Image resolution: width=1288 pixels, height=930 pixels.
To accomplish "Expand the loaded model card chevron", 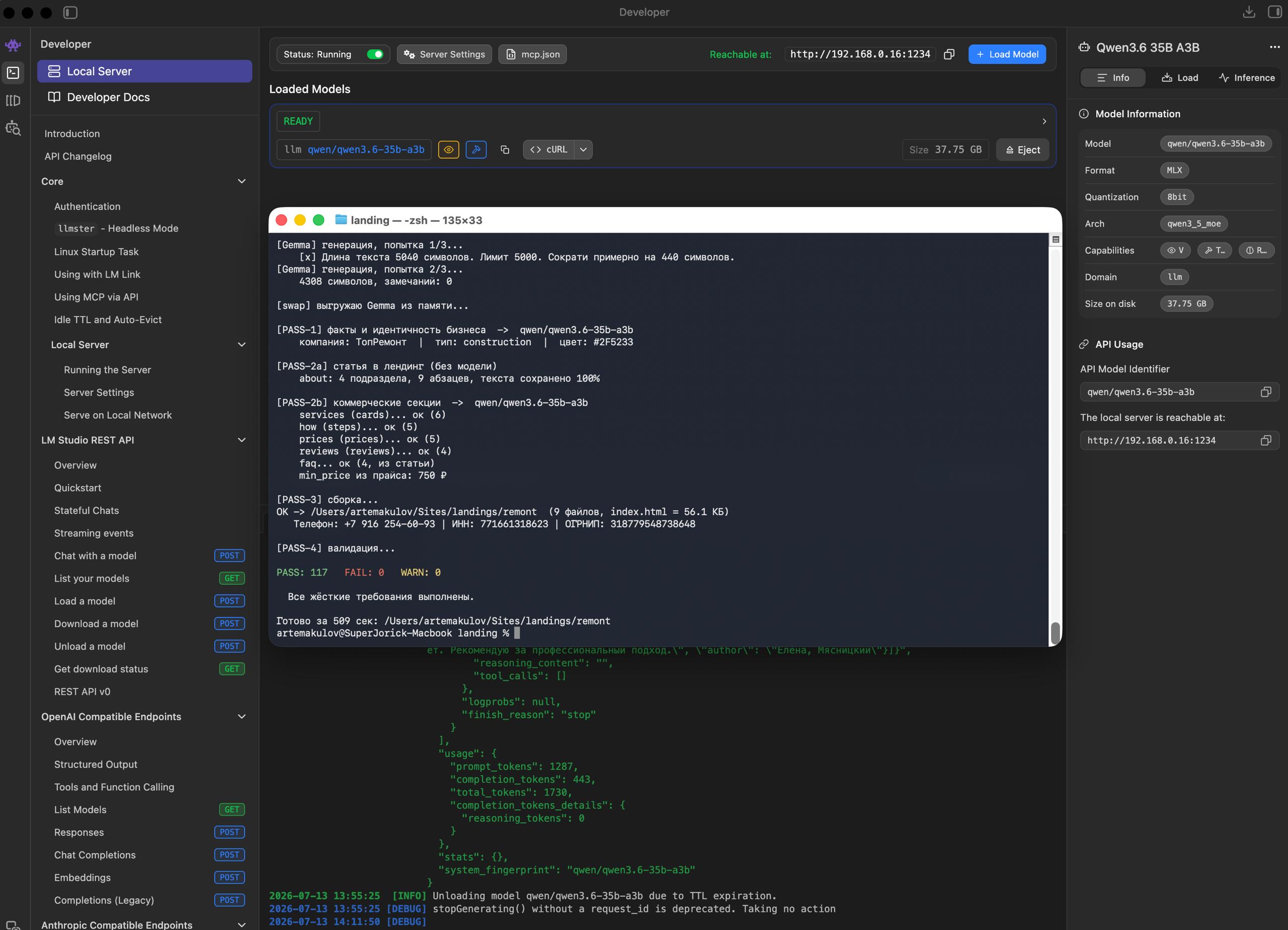I will point(1044,122).
